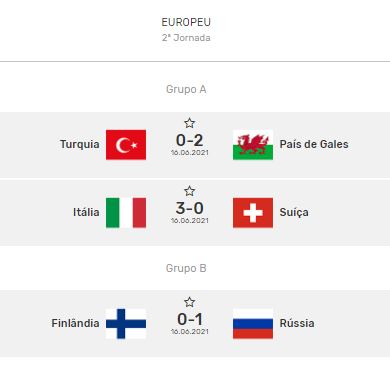Open the 3-0 match score

[189, 208]
